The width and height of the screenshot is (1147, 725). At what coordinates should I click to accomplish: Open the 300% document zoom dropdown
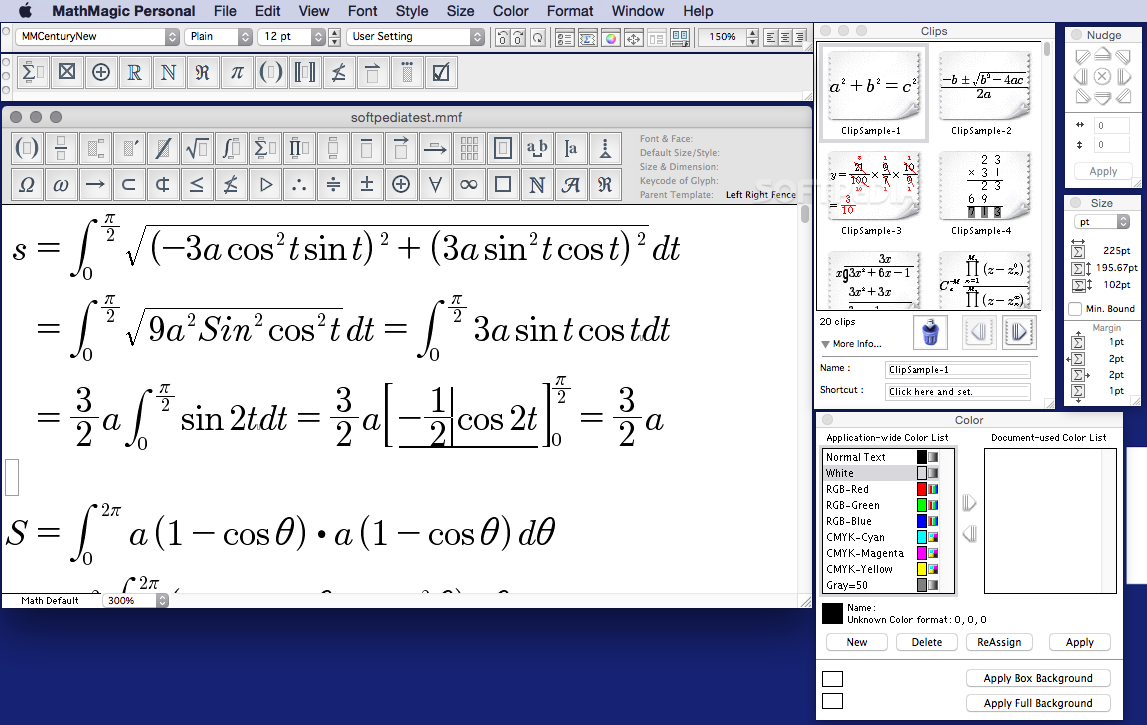[135, 601]
